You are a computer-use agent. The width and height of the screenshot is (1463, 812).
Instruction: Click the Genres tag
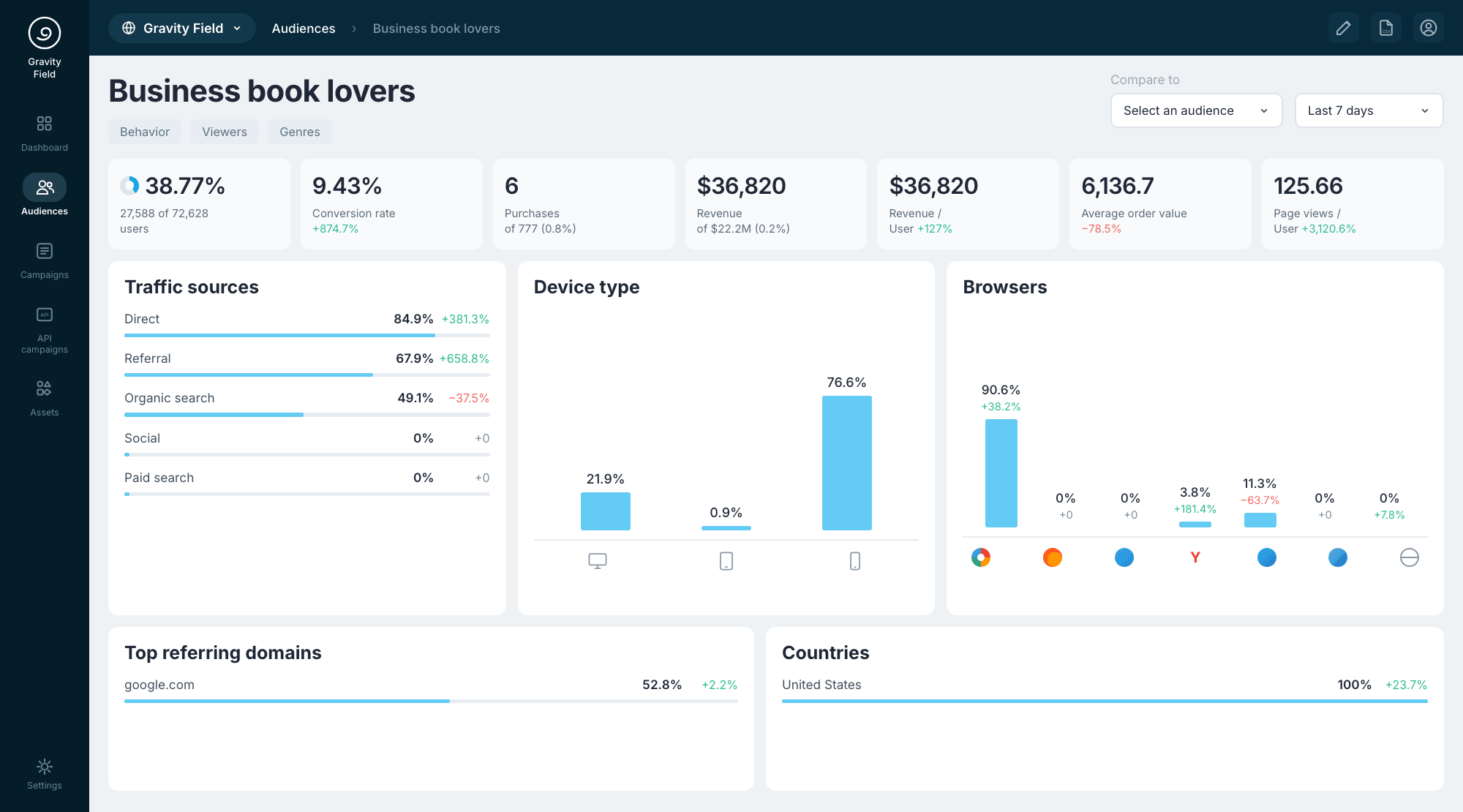point(300,132)
